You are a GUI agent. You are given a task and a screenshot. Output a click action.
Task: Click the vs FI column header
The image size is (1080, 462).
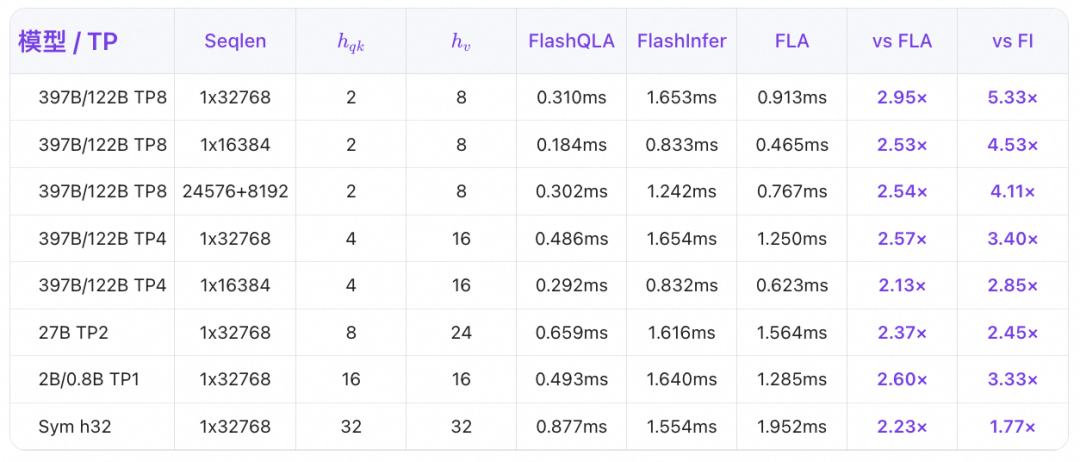pyautogui.click(x=1012, y=41)
